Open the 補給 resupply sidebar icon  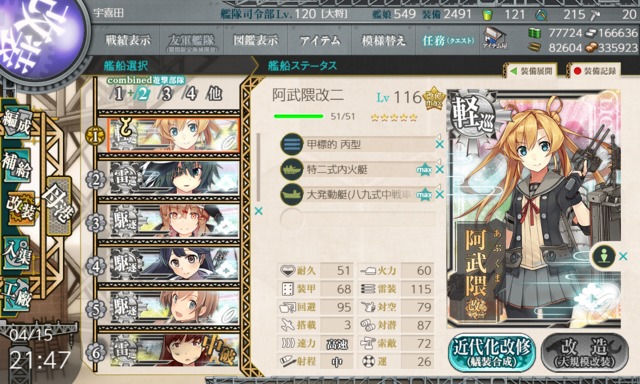coord(16,166)
